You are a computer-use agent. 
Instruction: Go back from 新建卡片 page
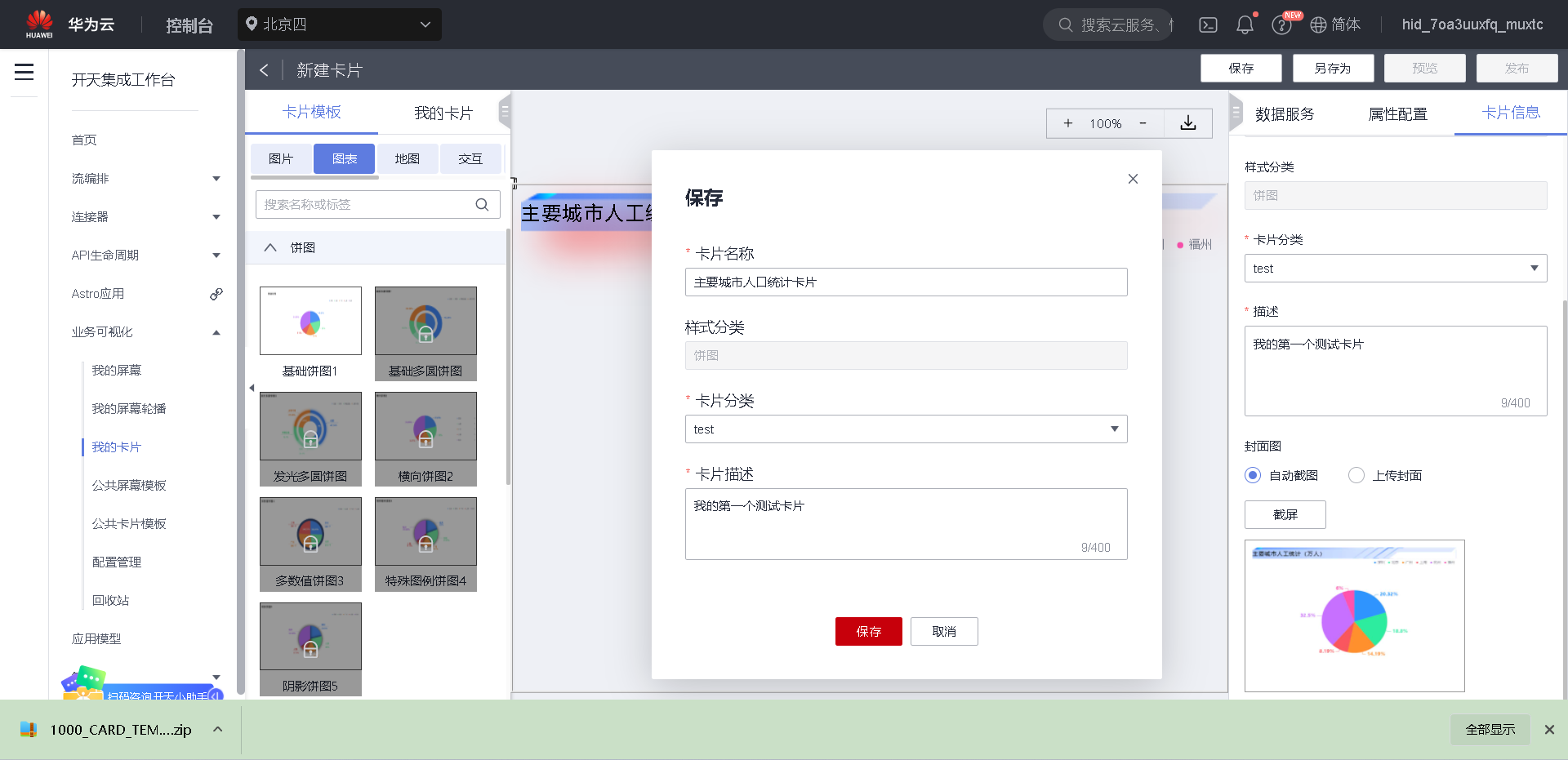264,70
